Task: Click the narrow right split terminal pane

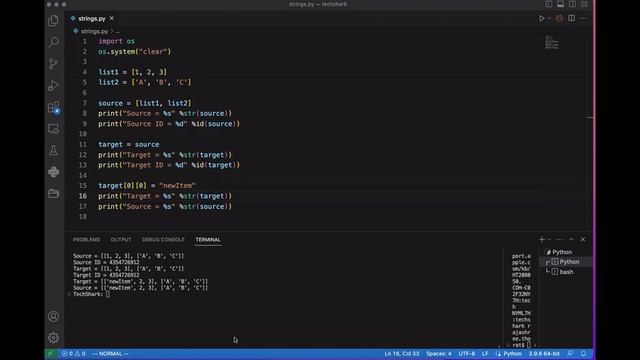Action: coord(521,300)
